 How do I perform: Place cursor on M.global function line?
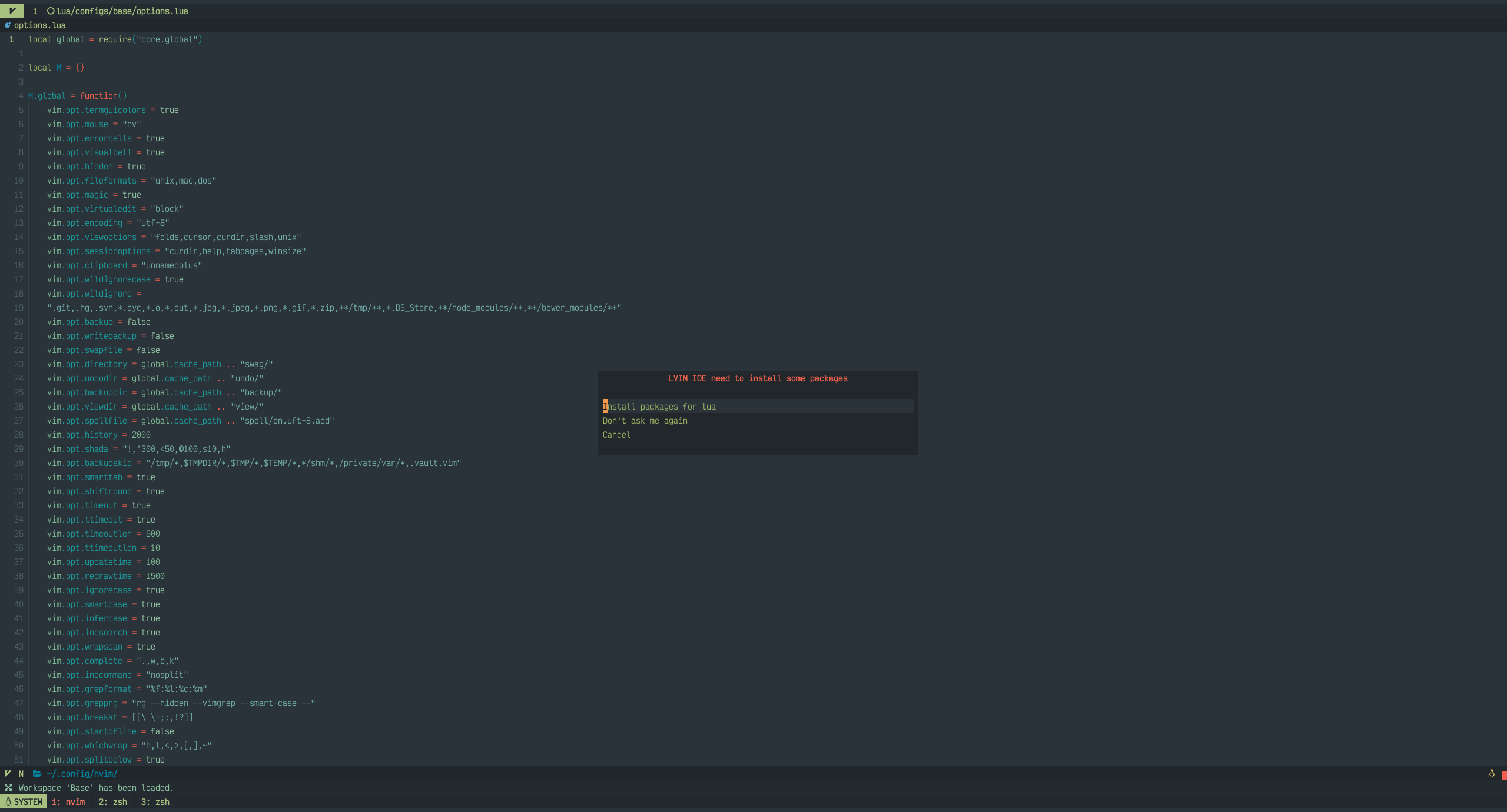[77, 96]
